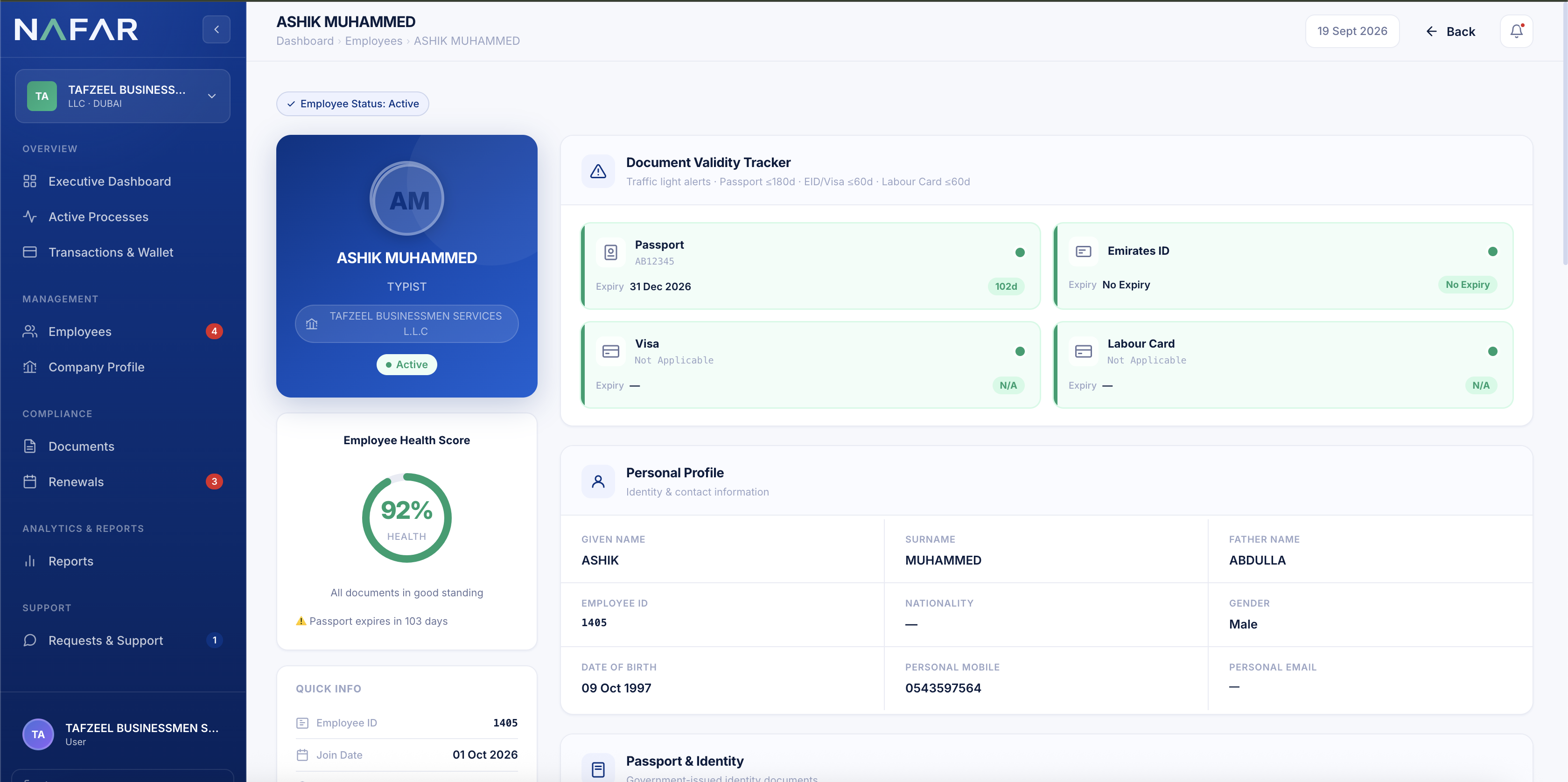Click the 102d passport badge
This screenshot has height=782, width=1568.
click(1006, 286)
